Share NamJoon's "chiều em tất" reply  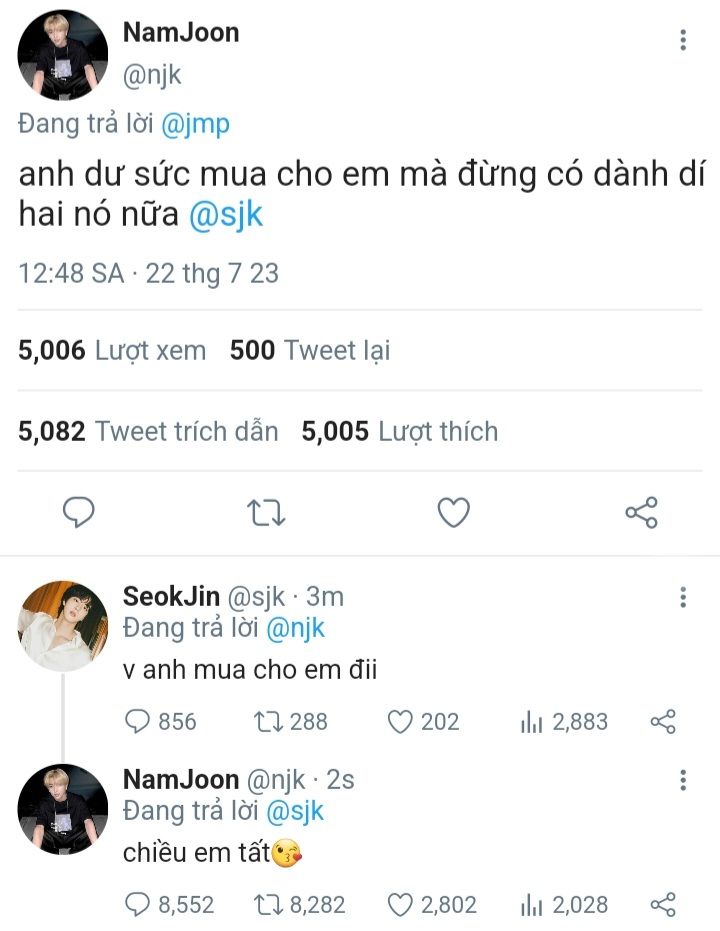(x=663, y=905)
